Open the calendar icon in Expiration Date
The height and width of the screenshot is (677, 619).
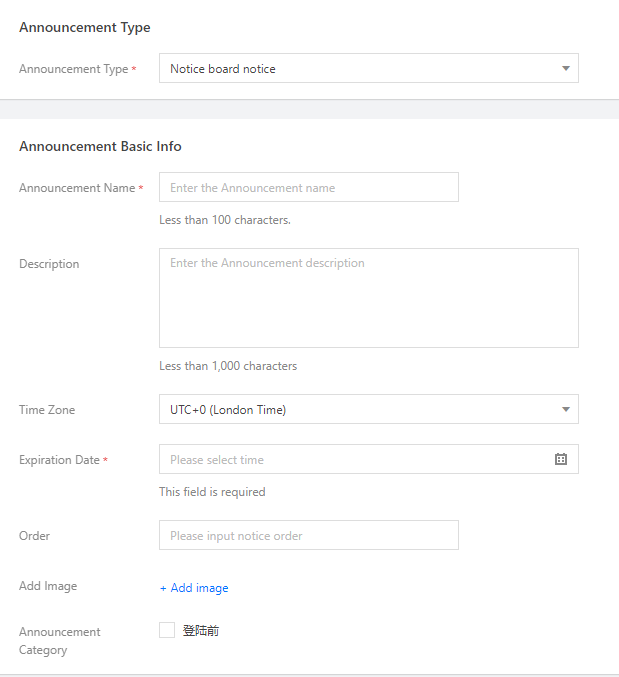point(561,459)
